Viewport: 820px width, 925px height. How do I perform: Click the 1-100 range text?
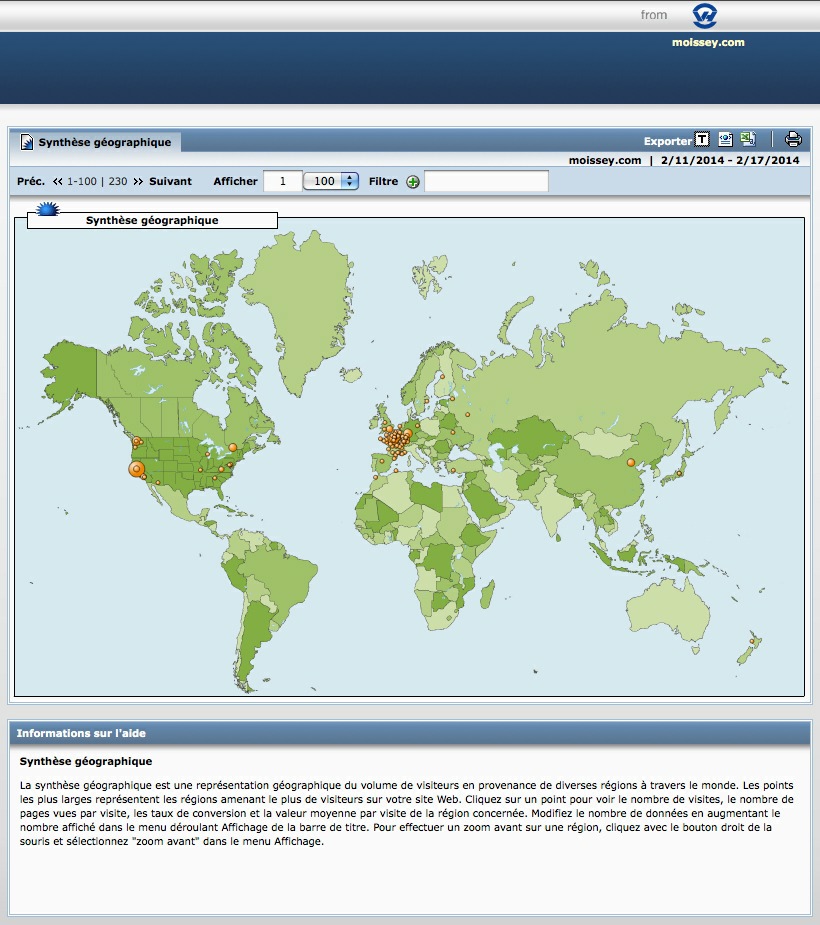81,182
